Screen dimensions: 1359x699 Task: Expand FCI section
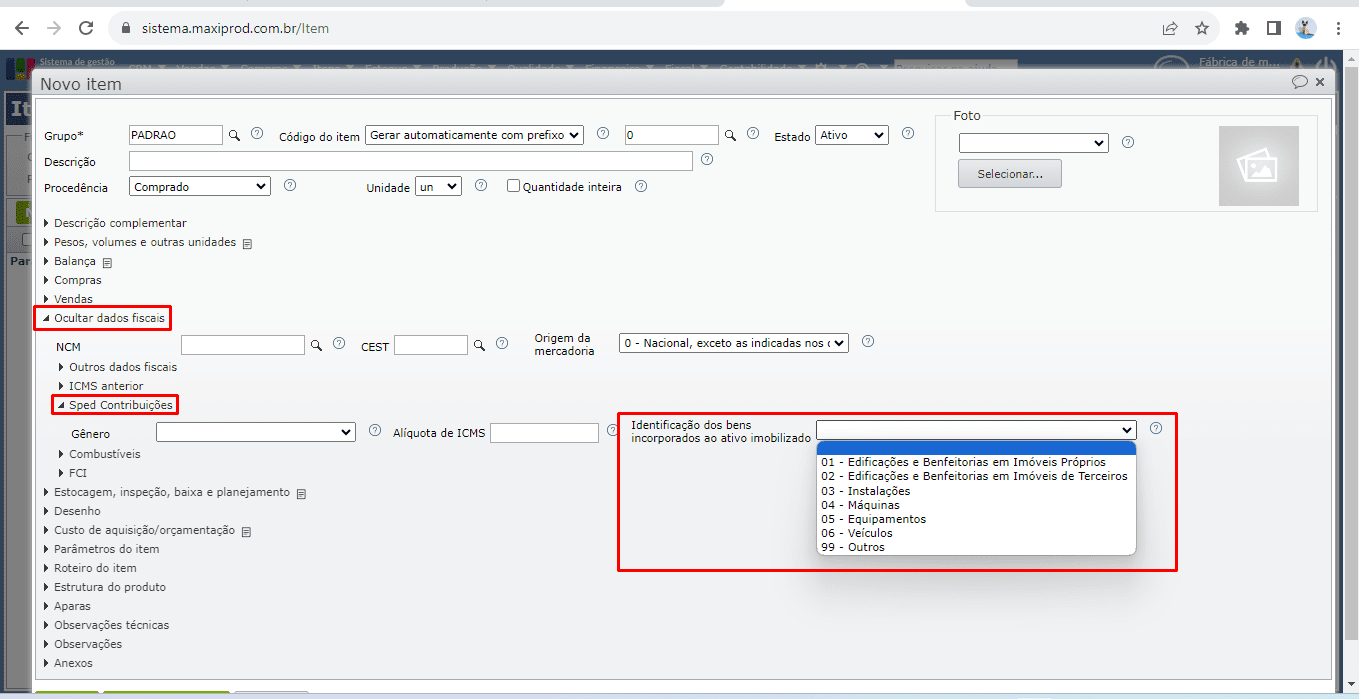point(72,473)
